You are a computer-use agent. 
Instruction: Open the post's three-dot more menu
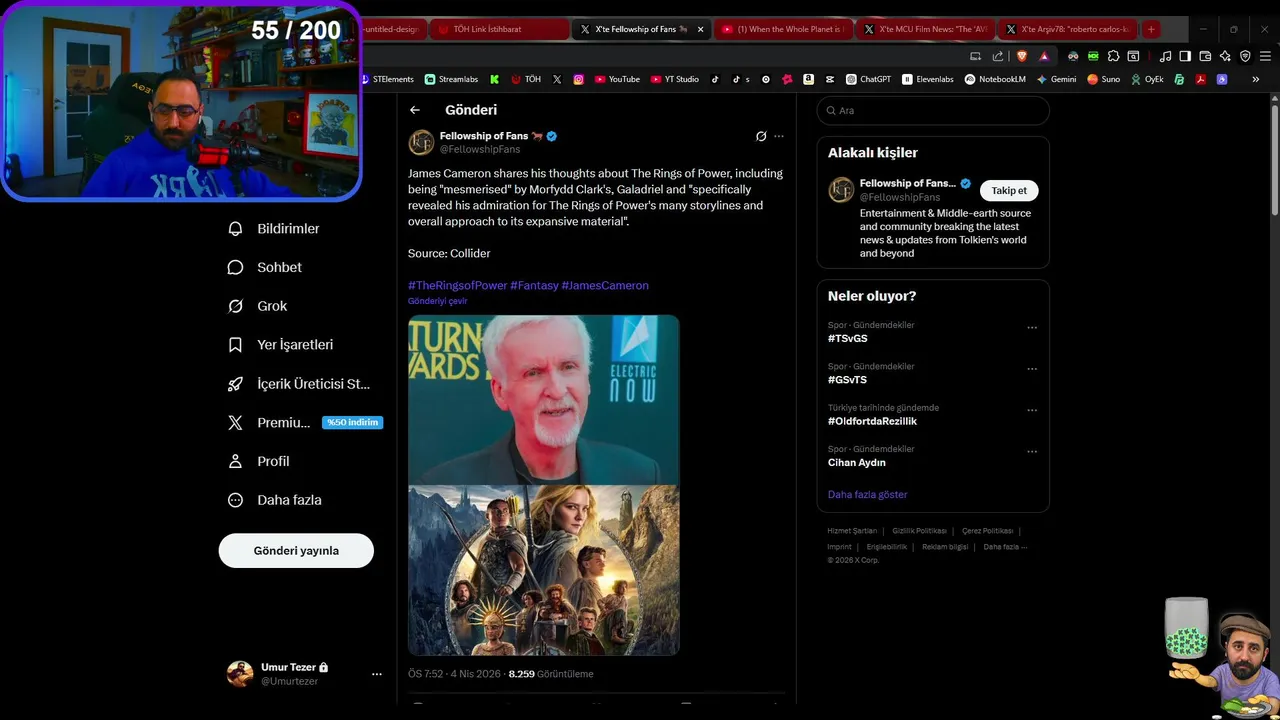779,136
